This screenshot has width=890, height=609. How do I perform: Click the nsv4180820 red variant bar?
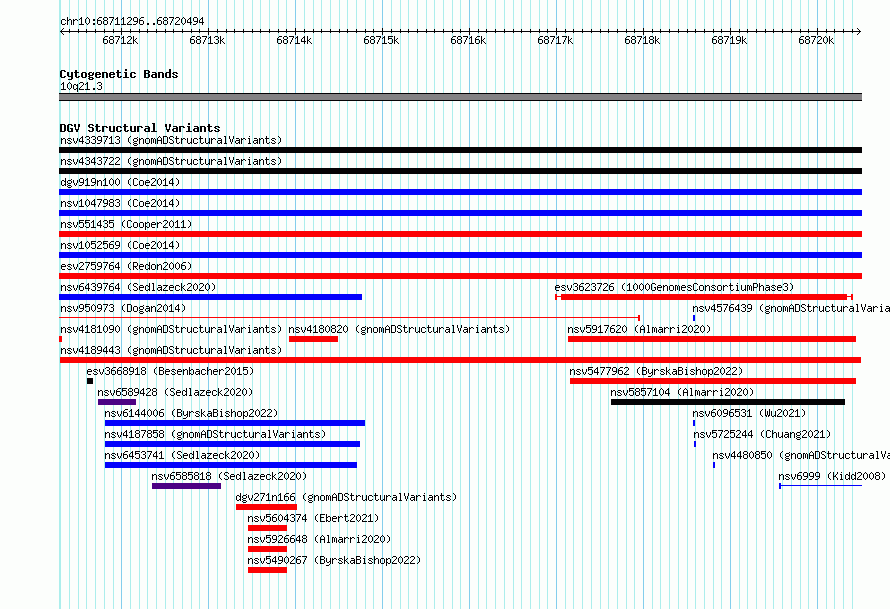pyautogui.click(x=313, y=339)
